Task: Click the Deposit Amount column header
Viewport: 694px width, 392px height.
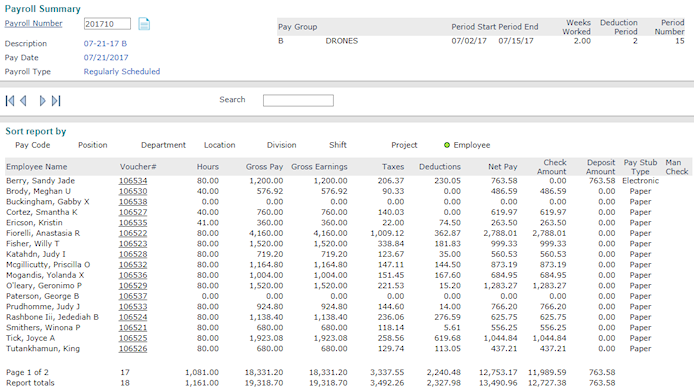Action: 601,167
